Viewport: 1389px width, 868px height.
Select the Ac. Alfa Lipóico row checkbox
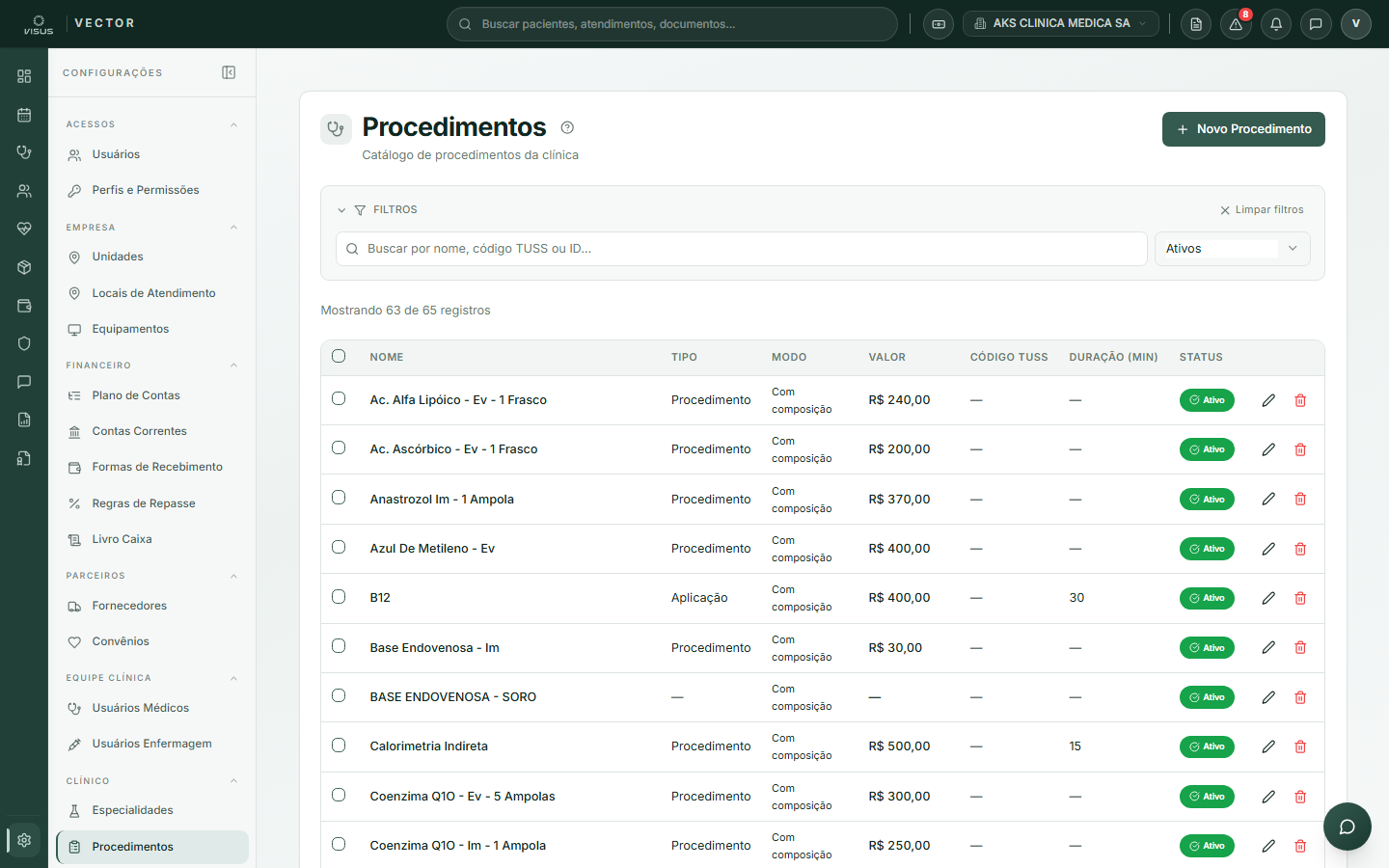pyautogui.click(x=339, y=398)
